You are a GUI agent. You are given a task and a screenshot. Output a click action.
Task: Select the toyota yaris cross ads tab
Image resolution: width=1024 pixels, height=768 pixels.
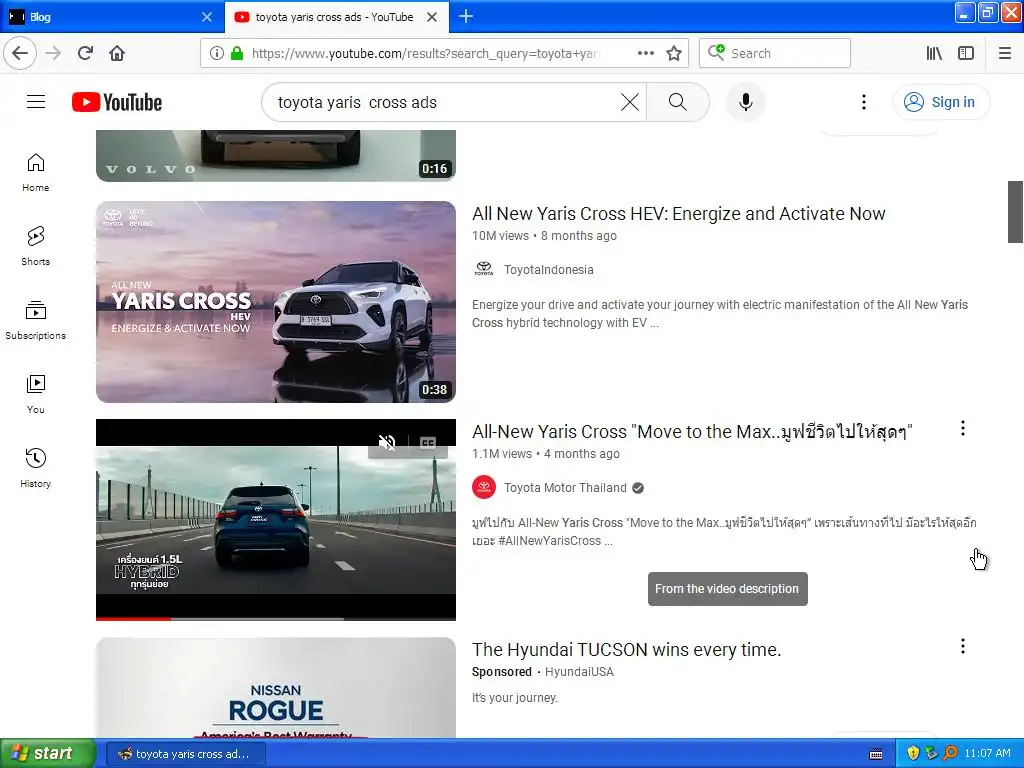click(x=336, y=17)
